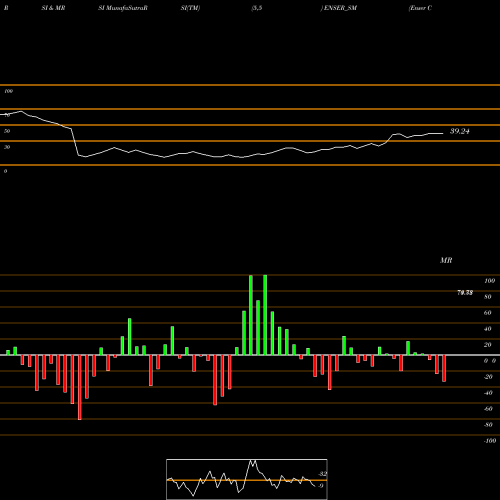This screenshot has height=500, width=500.
Task: Click the 'SI & MR' header text
Action: (x=53, y=8)
